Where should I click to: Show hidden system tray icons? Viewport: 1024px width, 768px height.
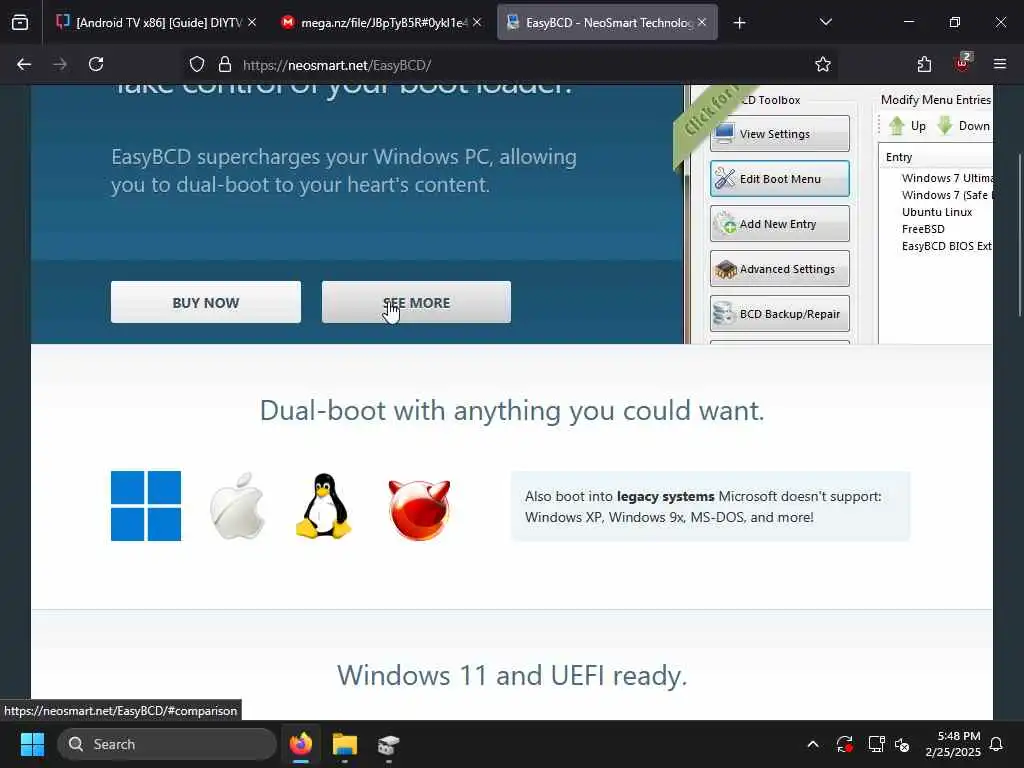[813, 744]
